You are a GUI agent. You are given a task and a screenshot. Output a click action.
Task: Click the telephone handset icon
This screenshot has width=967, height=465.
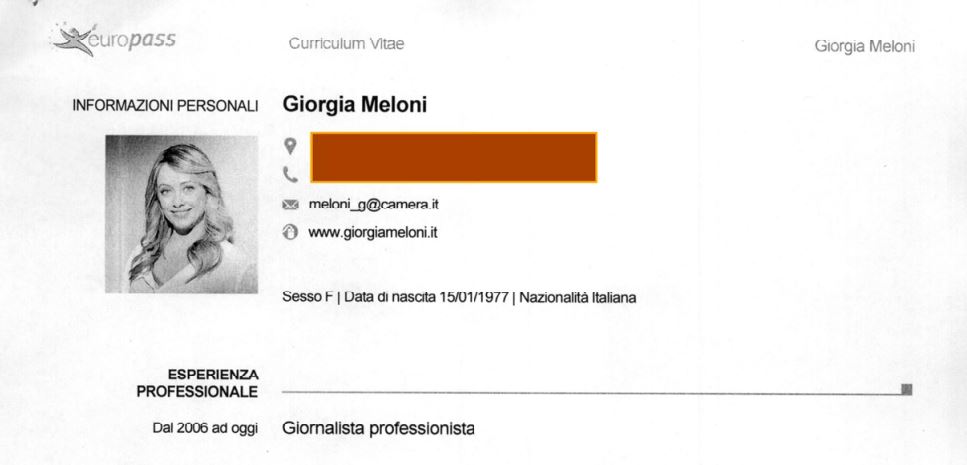pos(290,175)
